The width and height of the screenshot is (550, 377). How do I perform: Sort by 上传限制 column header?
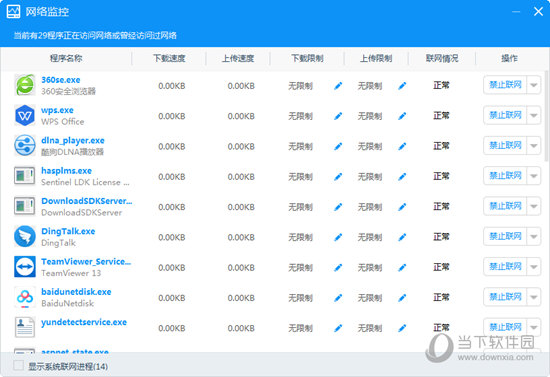[x=376, y=58]
